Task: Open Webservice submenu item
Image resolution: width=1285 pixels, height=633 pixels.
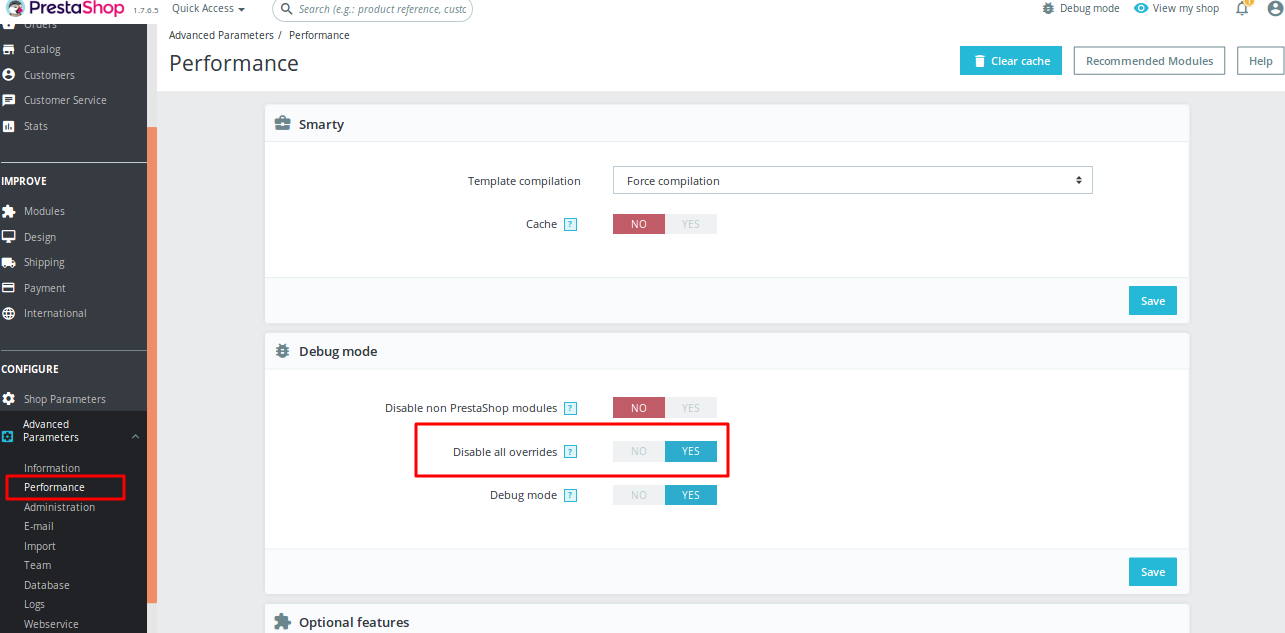Action: 51,624
